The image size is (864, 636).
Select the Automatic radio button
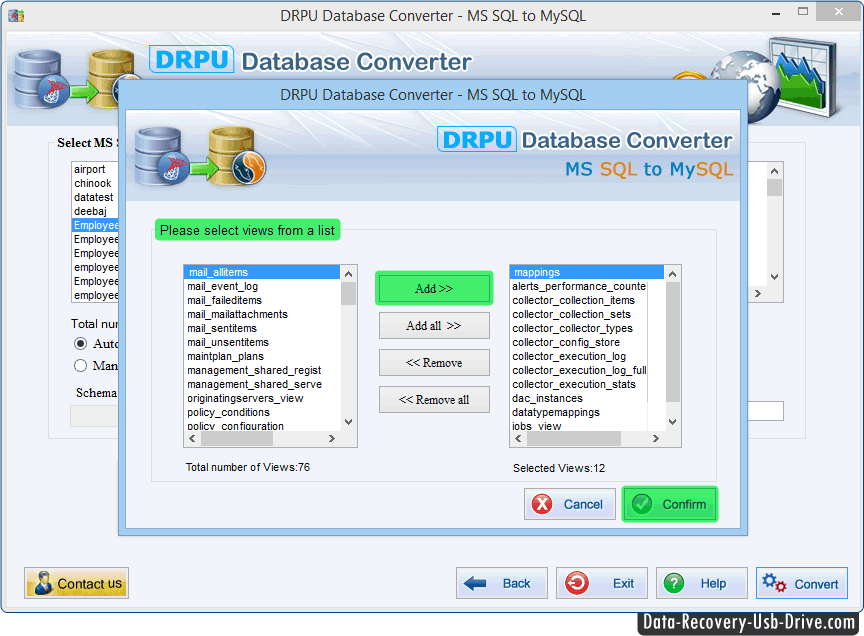pos(80,344)
